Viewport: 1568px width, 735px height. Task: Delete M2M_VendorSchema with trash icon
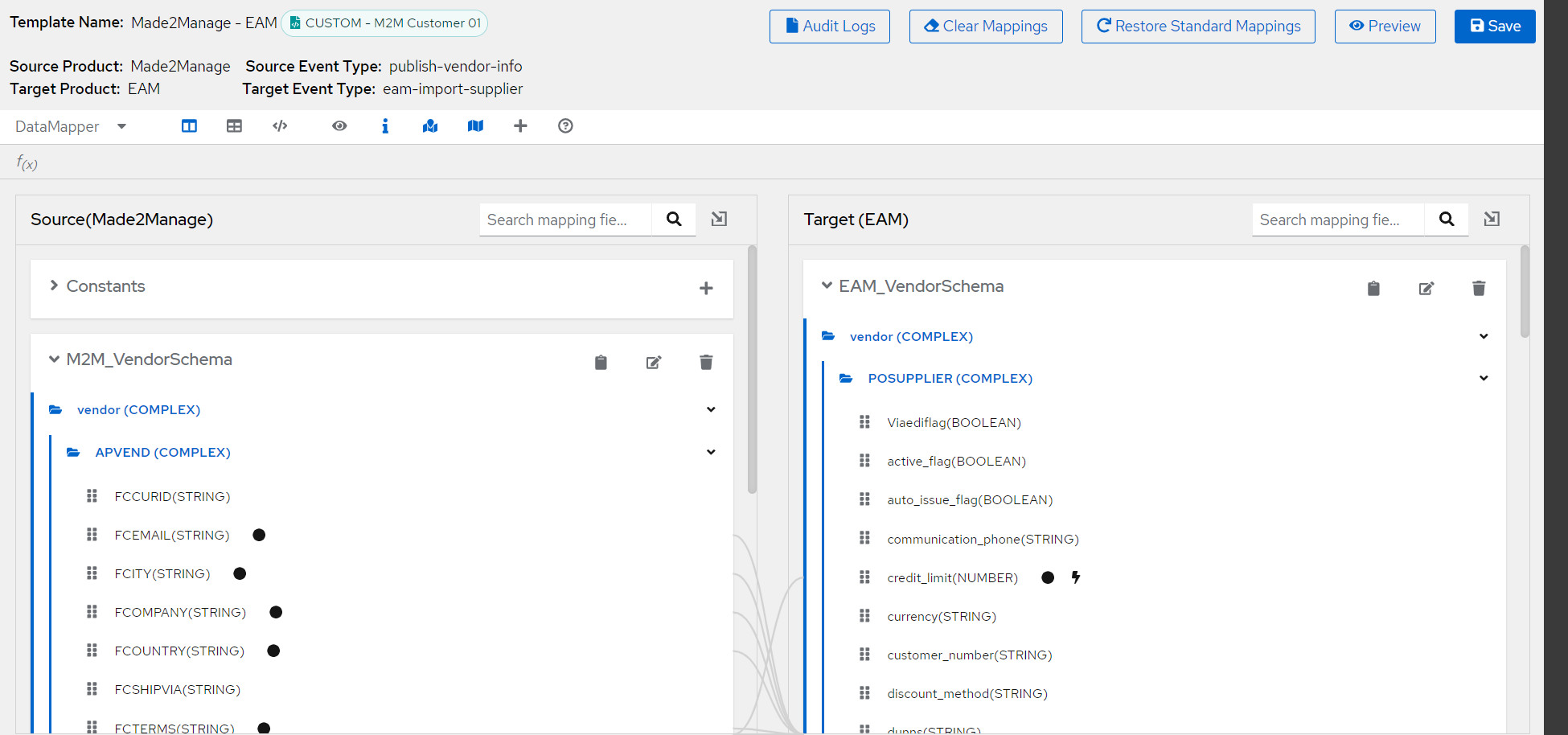(706, 363)
